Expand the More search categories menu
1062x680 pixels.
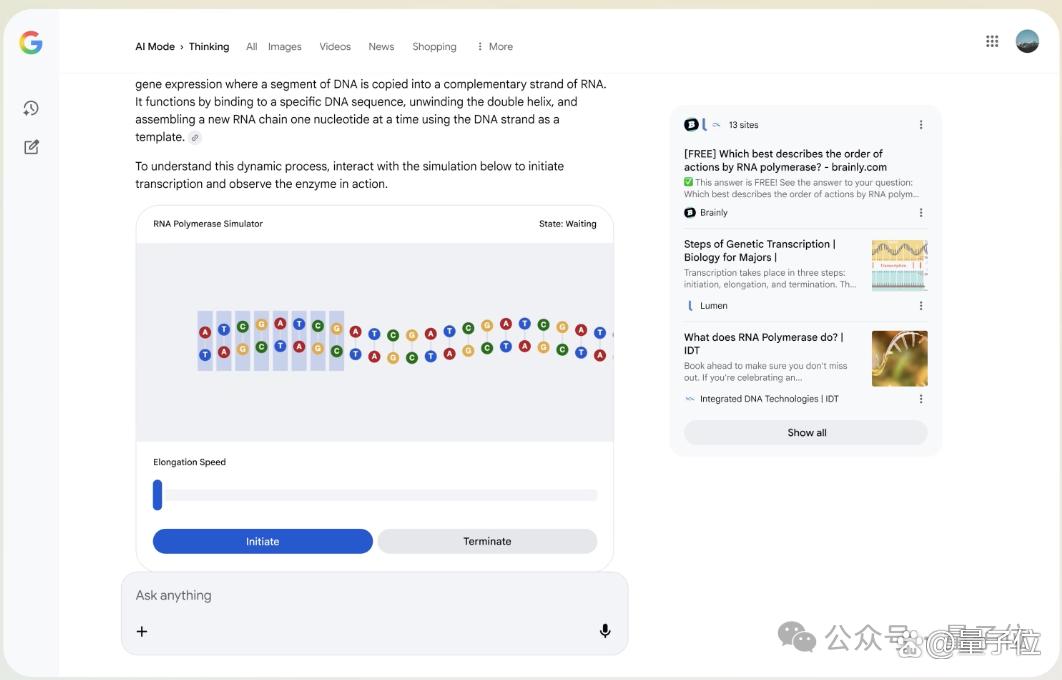(x=494, y=47)
